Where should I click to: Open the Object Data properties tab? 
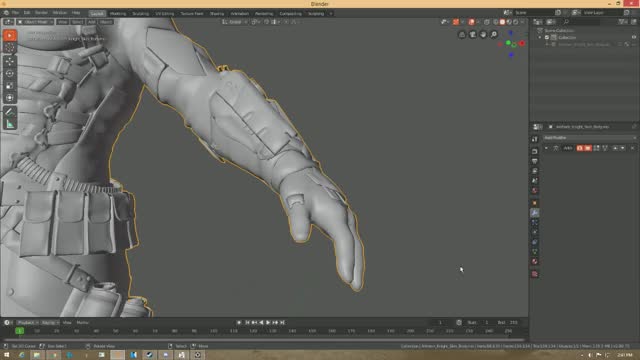tap(535, 252)
